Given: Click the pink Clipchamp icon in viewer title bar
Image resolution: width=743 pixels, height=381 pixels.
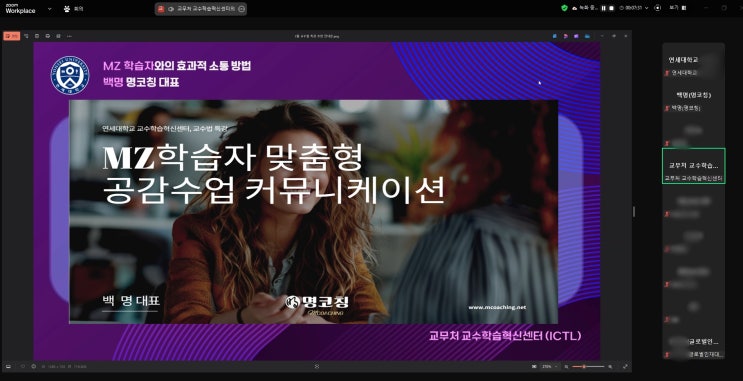Looking at the screenshot, I should pos(565,36).
